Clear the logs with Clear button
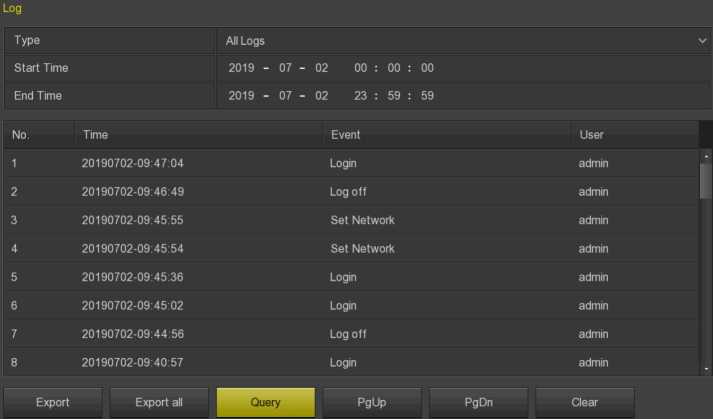 point(584,402)
